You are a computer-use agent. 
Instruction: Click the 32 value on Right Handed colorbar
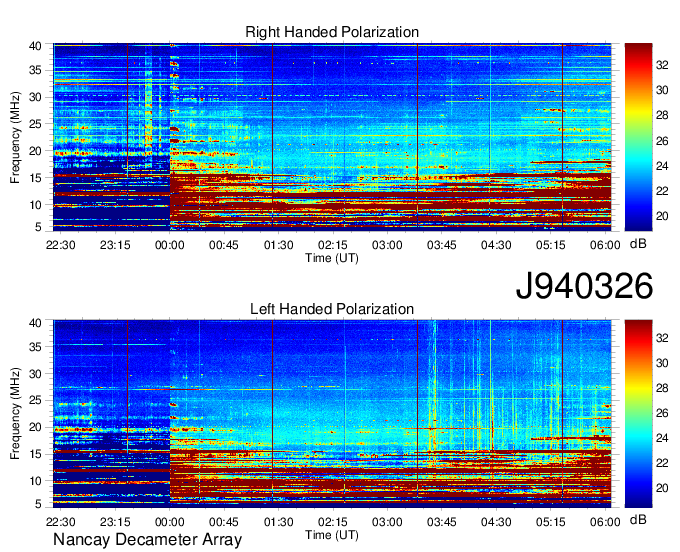[662, 65]
